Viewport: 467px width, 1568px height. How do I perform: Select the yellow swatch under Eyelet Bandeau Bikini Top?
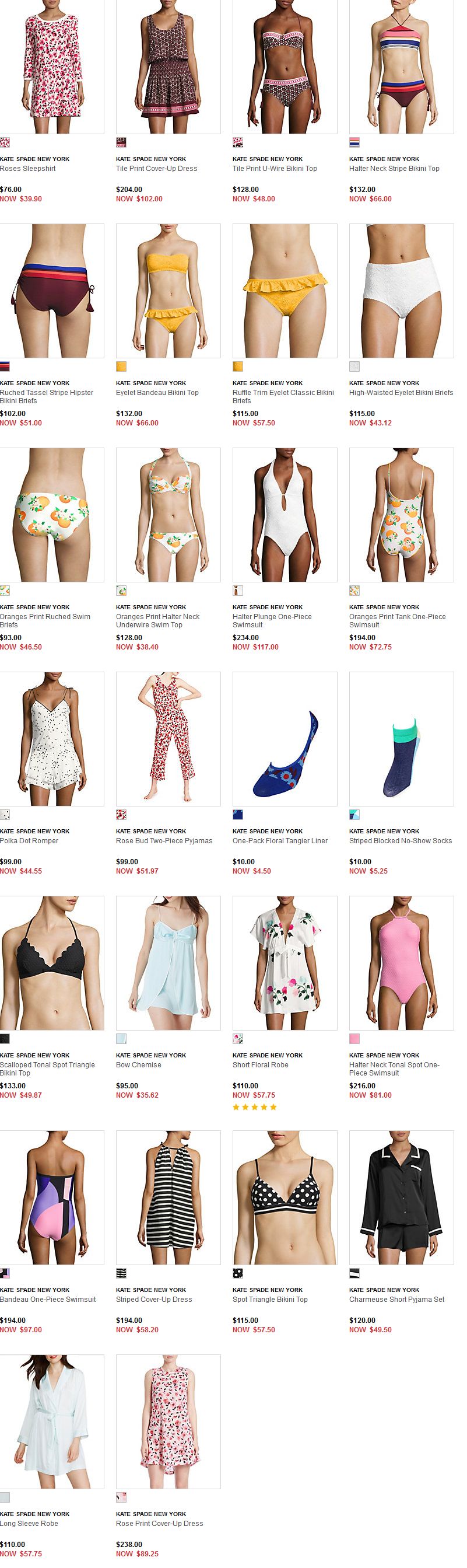tap(121, 366)
